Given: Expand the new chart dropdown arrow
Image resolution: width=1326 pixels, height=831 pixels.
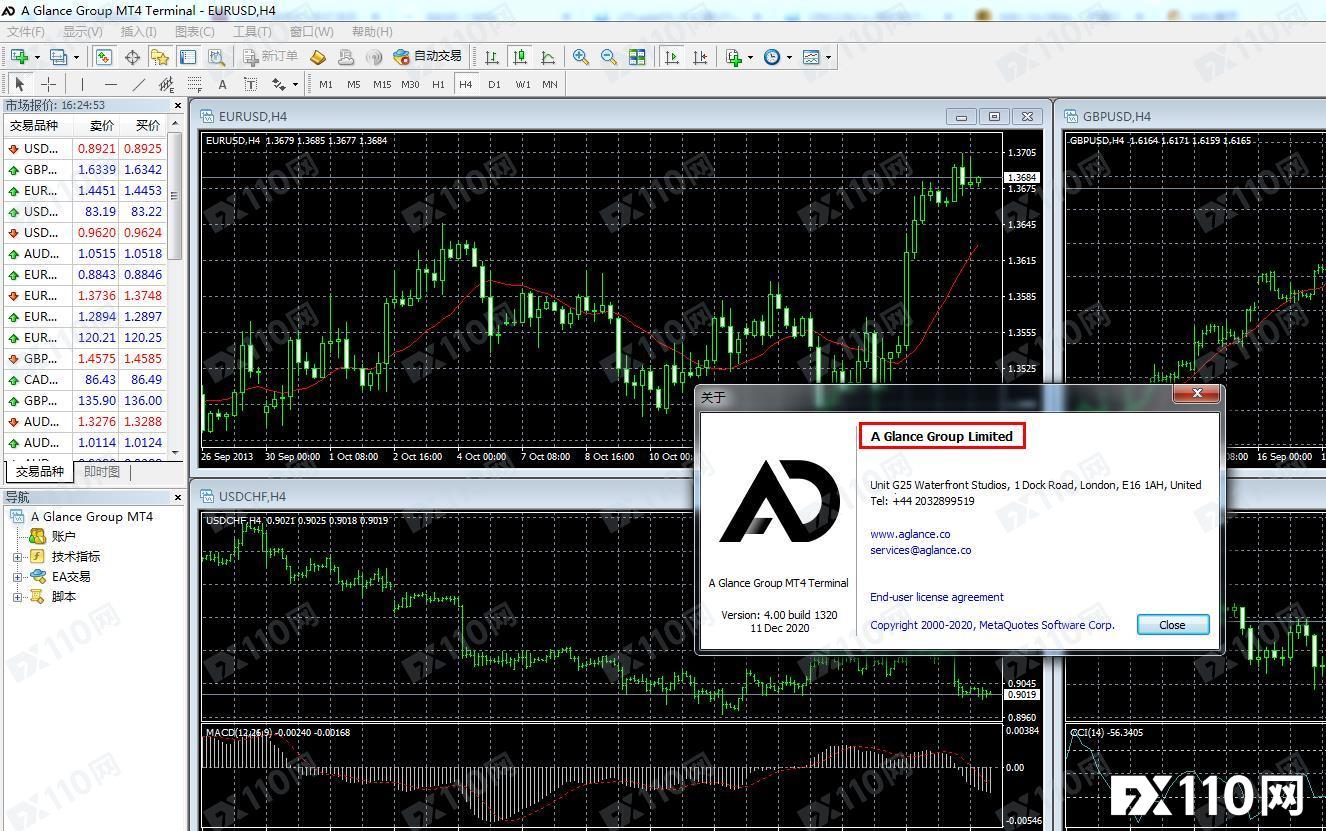Looking at the screenshot, I should 36,57.
